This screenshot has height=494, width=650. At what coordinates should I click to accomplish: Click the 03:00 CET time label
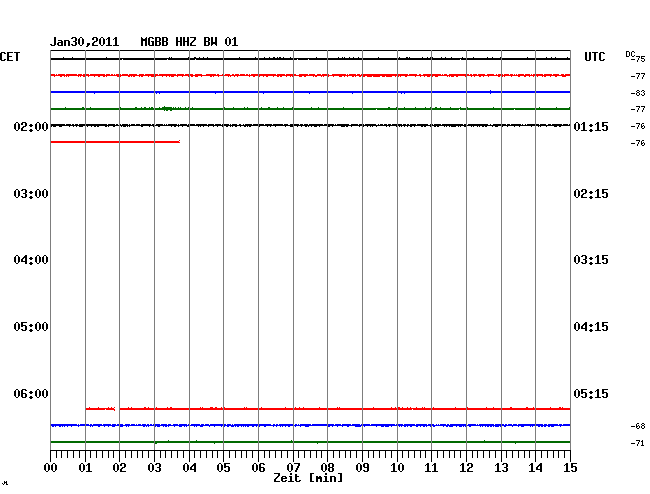click(31, 194)
